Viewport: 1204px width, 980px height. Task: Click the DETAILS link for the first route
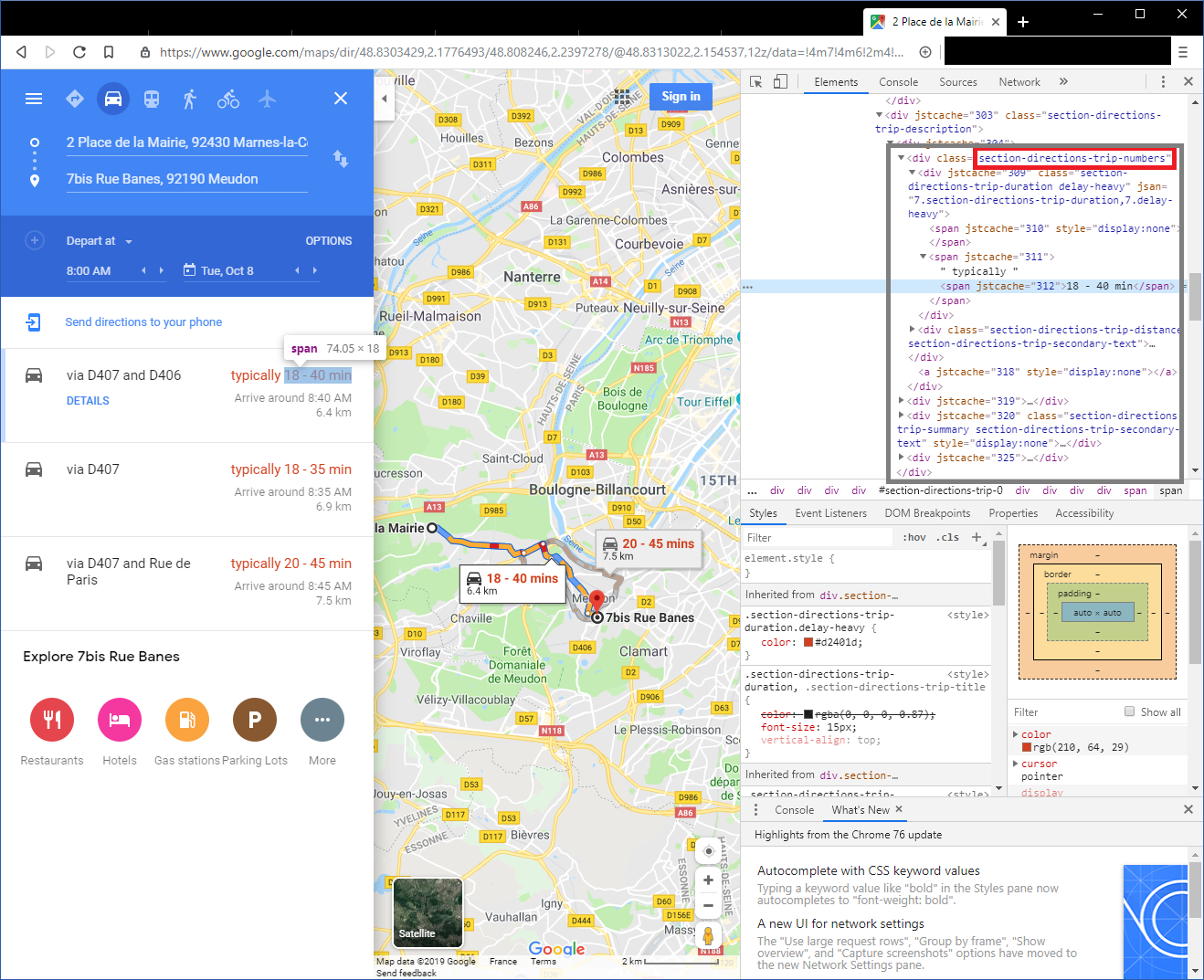(x=87, y=400)
